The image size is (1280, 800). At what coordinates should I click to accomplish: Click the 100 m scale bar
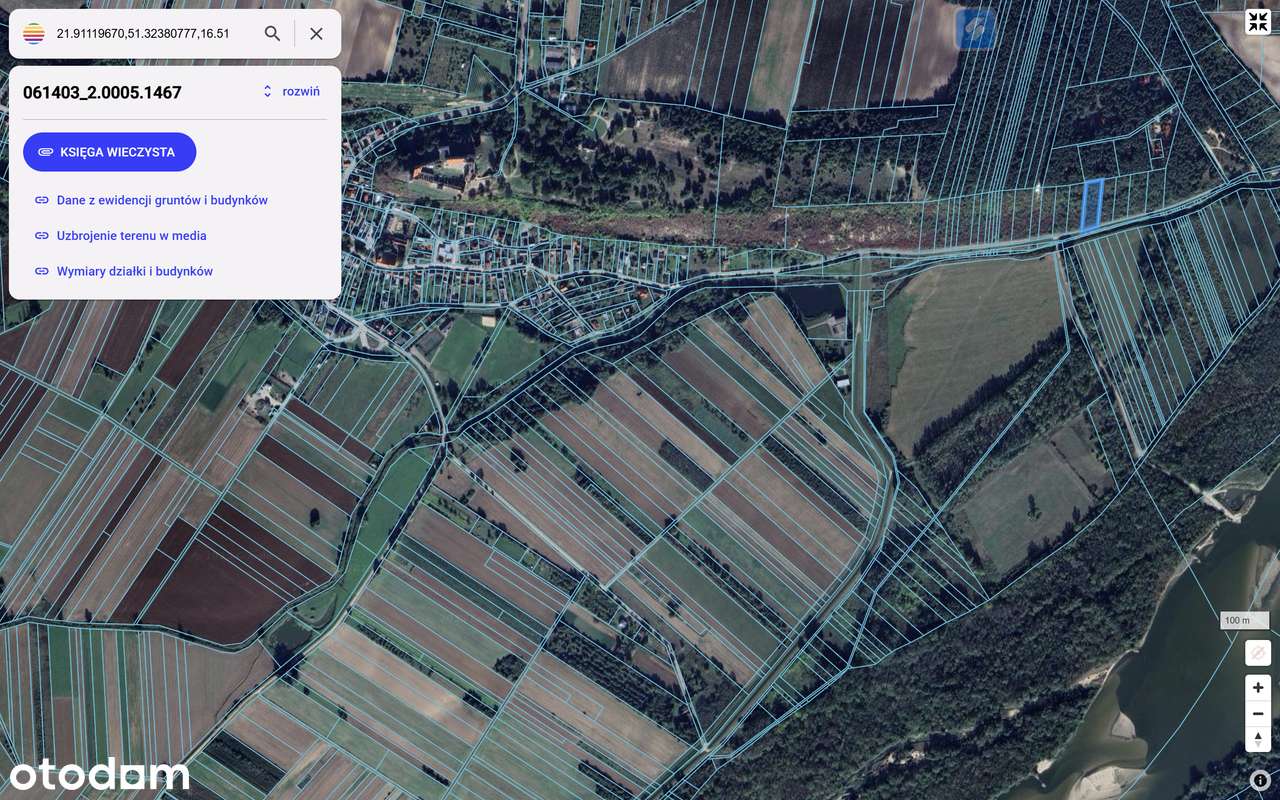(1243, 620)
